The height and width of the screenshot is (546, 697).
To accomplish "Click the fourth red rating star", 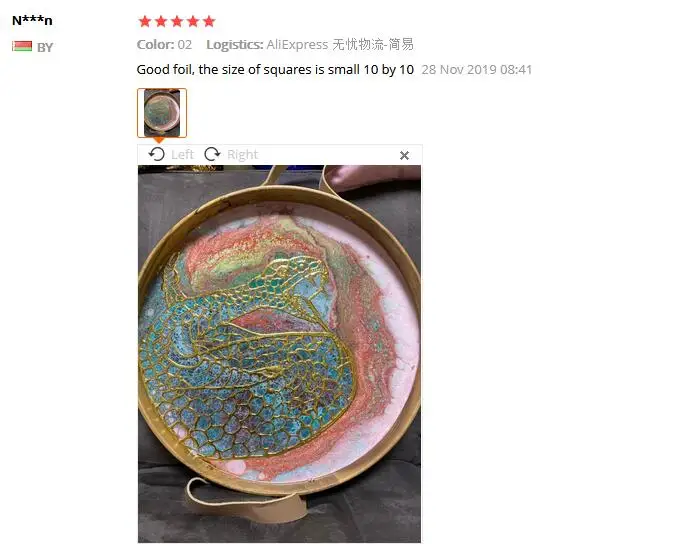I will [x=193, y=21].
